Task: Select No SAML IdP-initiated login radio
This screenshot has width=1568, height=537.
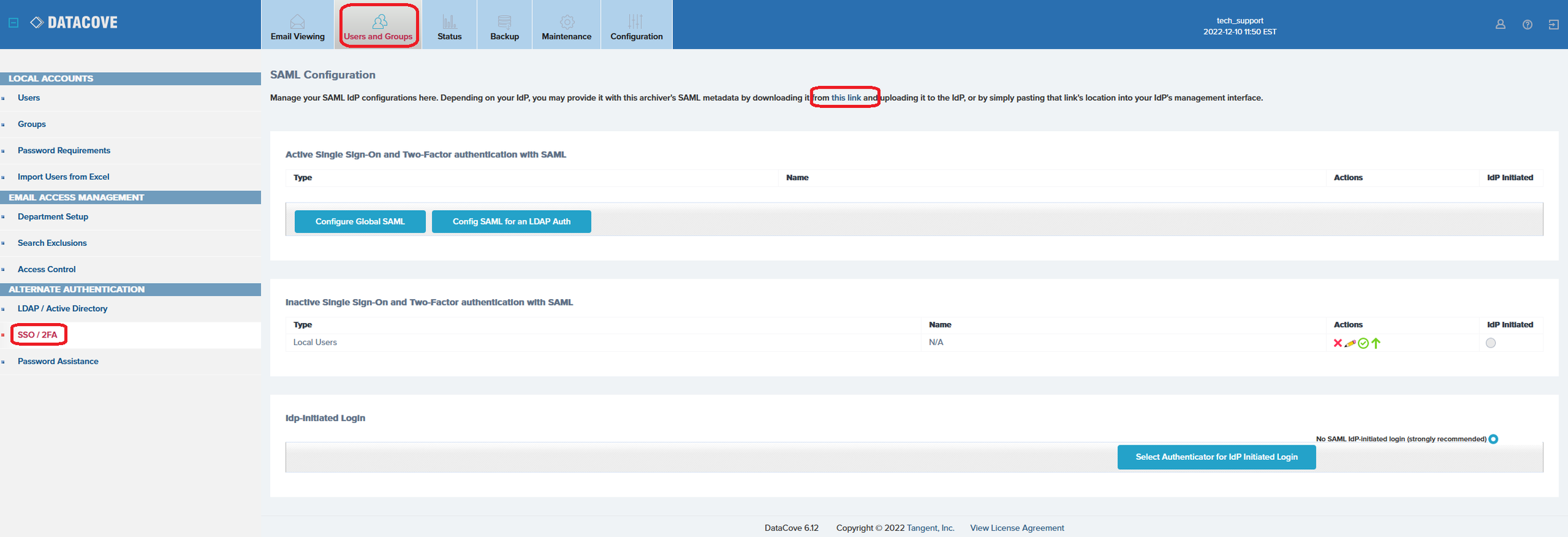Action: (1493, 439)
